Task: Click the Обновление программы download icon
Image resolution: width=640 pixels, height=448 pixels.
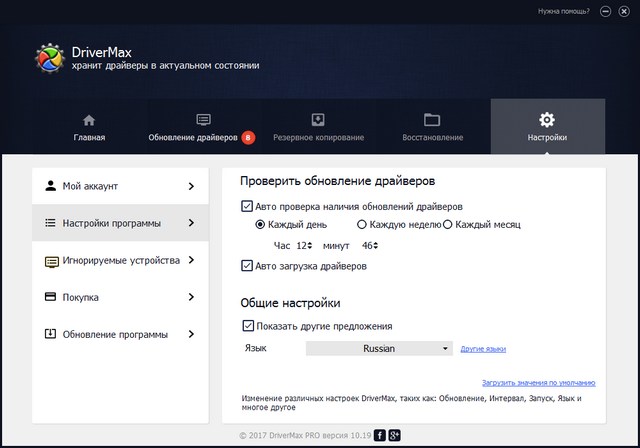Action: pos(50,334)
